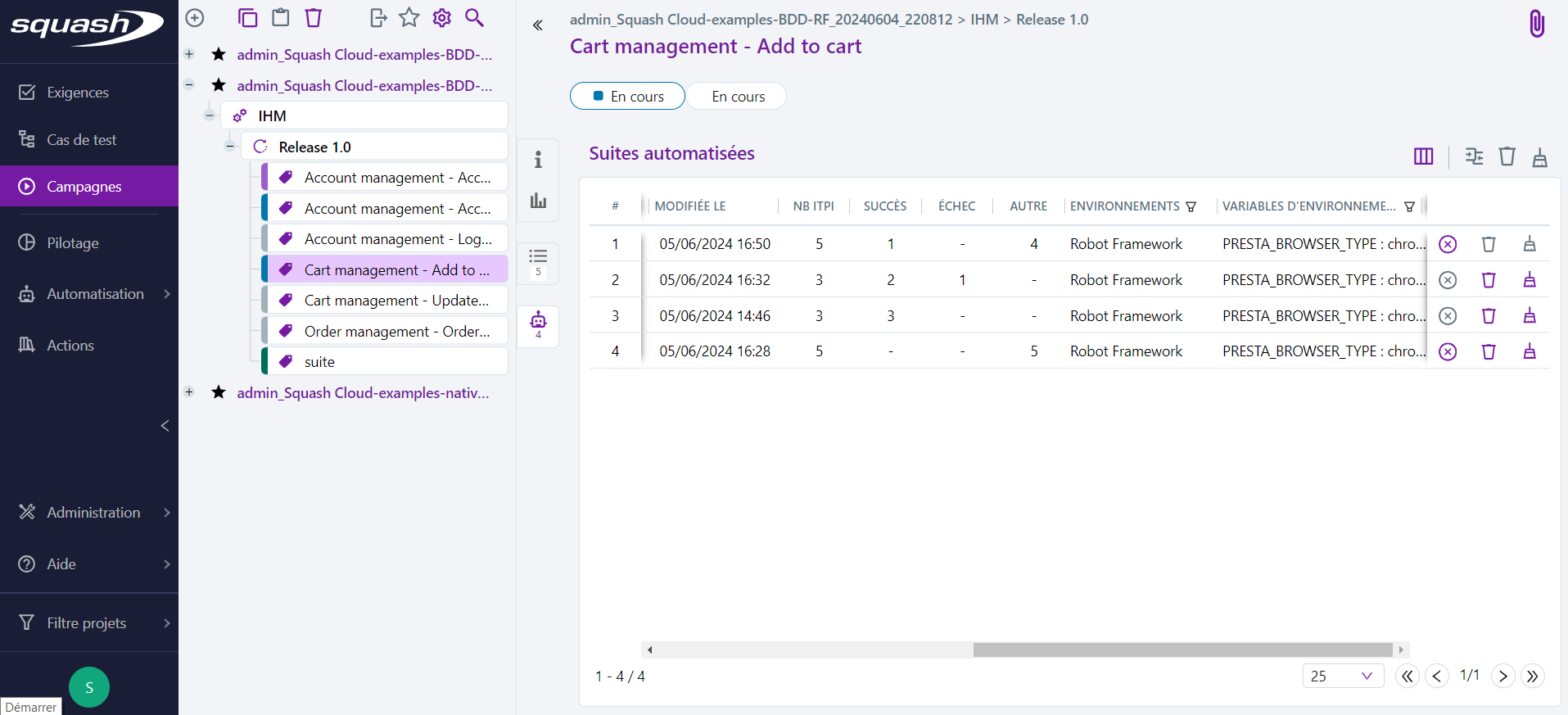Open the automated suites robot tab
This screenshot has height=715, width=1568.
pyautogui.click(x=538, y=324)
